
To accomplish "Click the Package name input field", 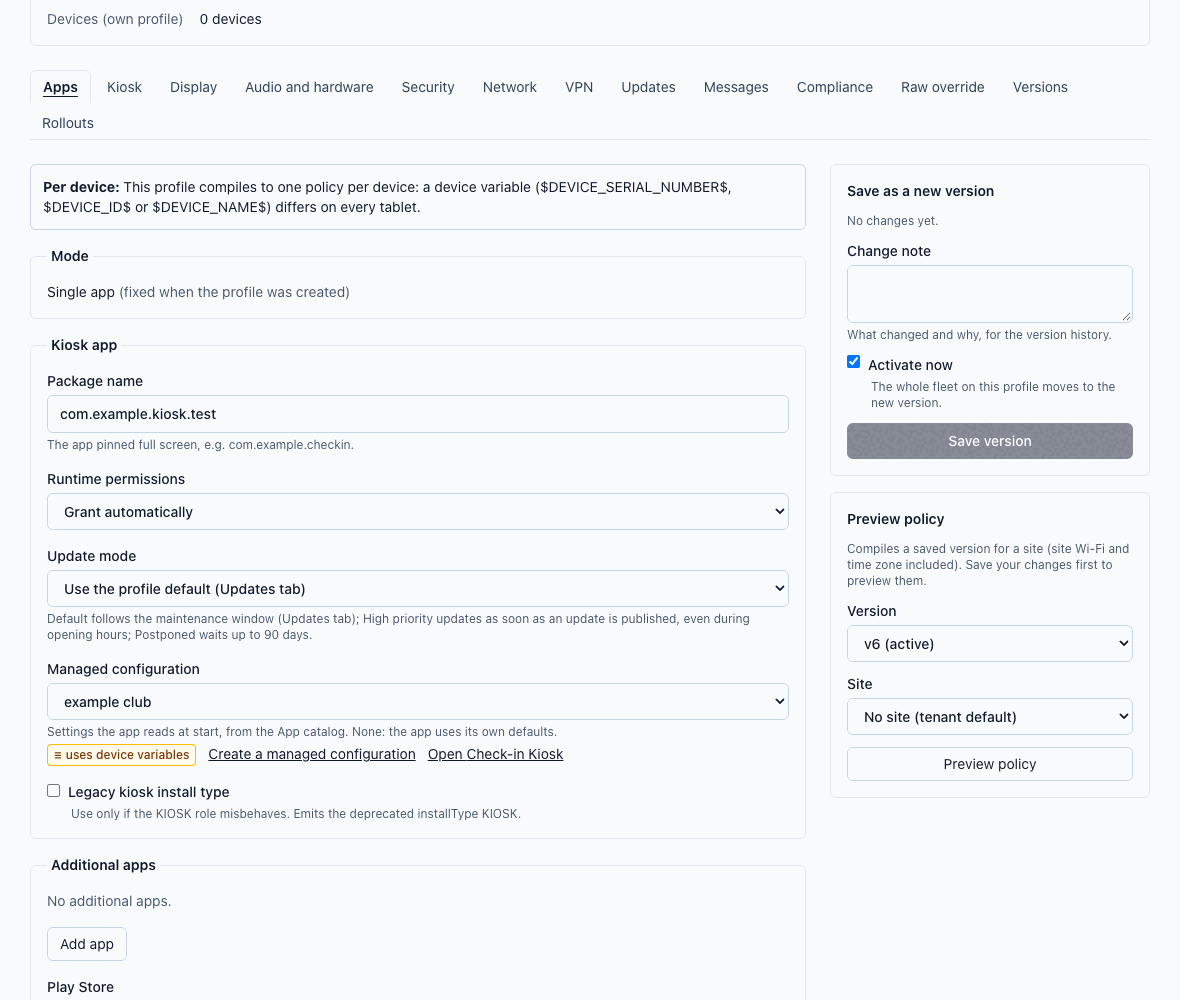I will coord(418,414).
